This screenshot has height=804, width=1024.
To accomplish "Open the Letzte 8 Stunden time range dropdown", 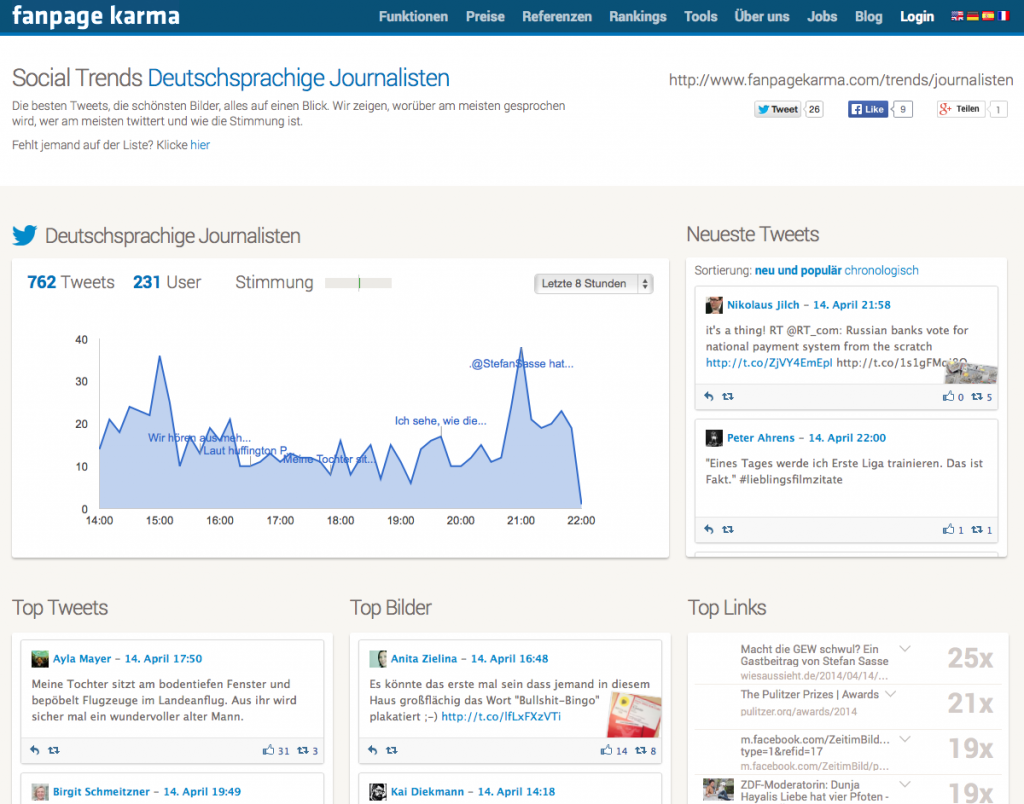I will point(594,283).
